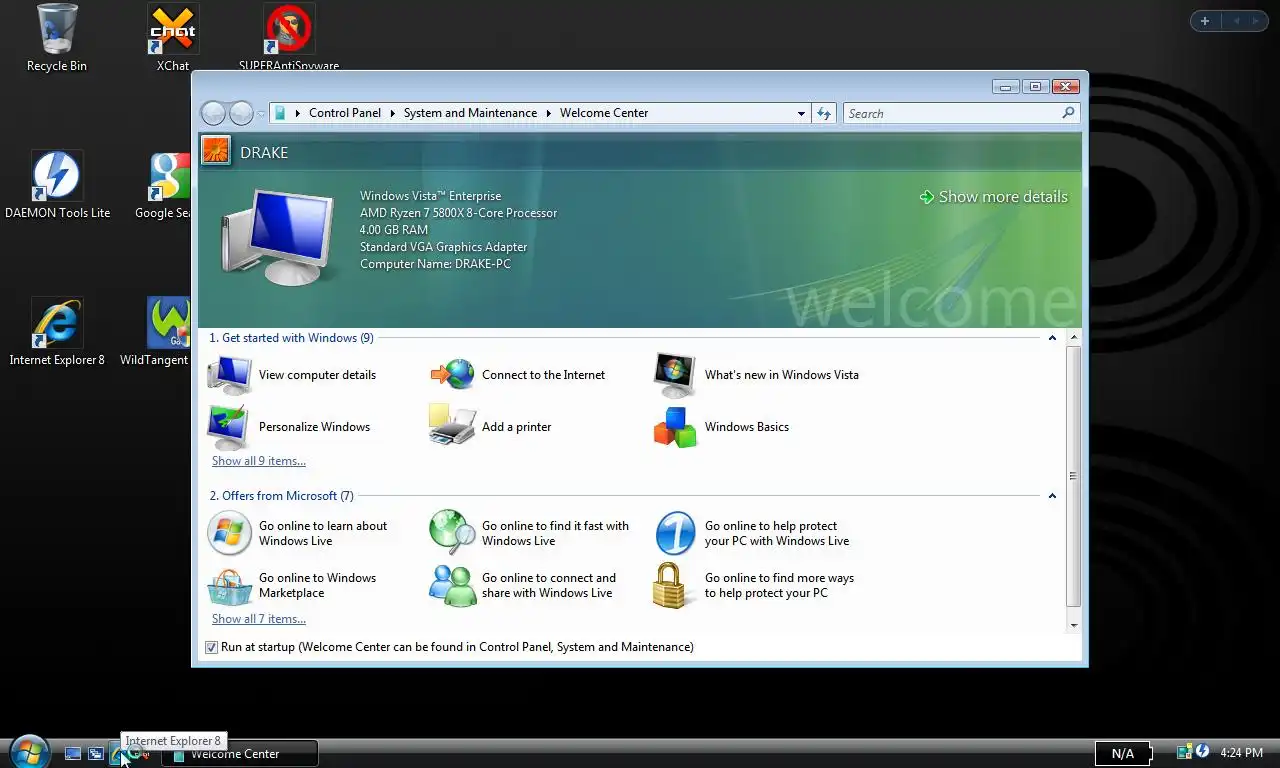
Task: Click the Connect to the Internet label
Action: pyautogui.click(x=543, y=375)
